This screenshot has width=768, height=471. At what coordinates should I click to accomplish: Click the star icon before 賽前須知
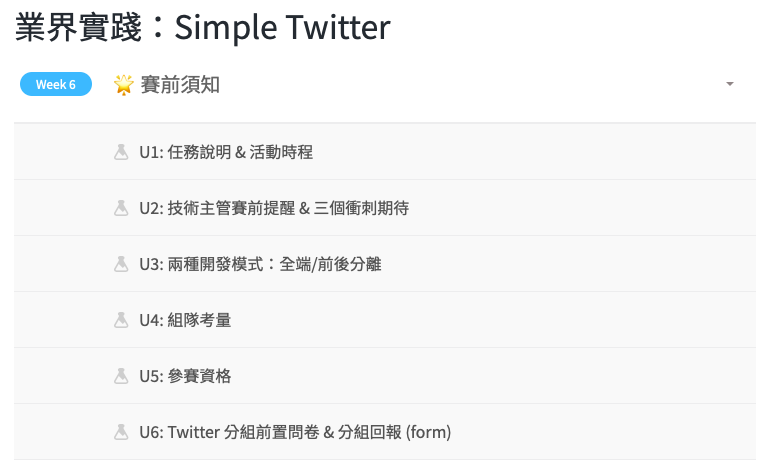pos(124,84)
